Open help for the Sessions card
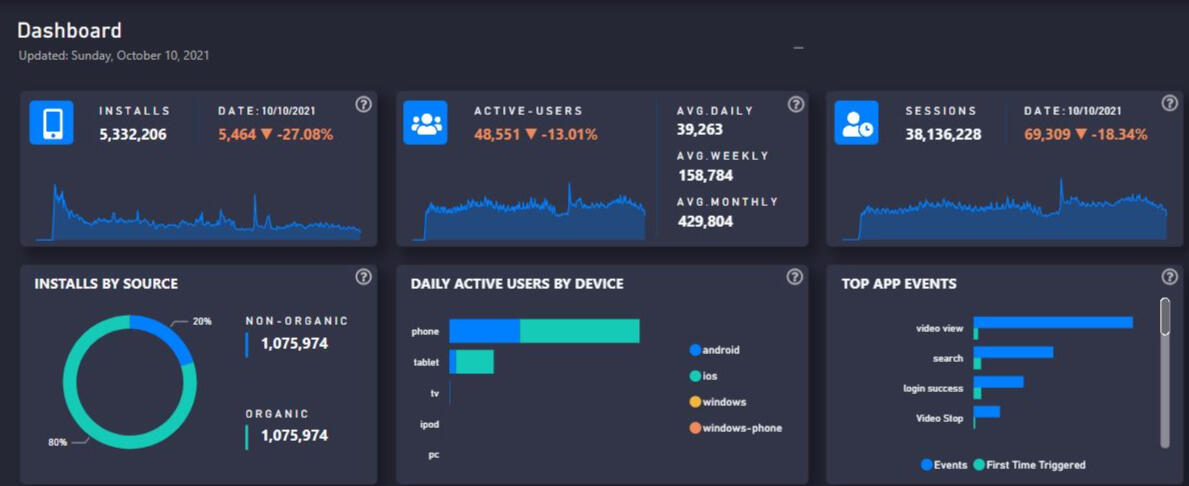1189x486 pixels. click(1169, 104)
